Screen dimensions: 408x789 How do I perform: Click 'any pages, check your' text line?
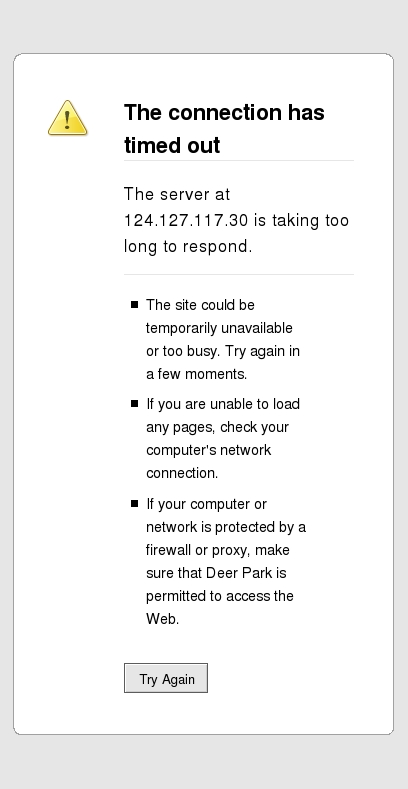(217, 427)
